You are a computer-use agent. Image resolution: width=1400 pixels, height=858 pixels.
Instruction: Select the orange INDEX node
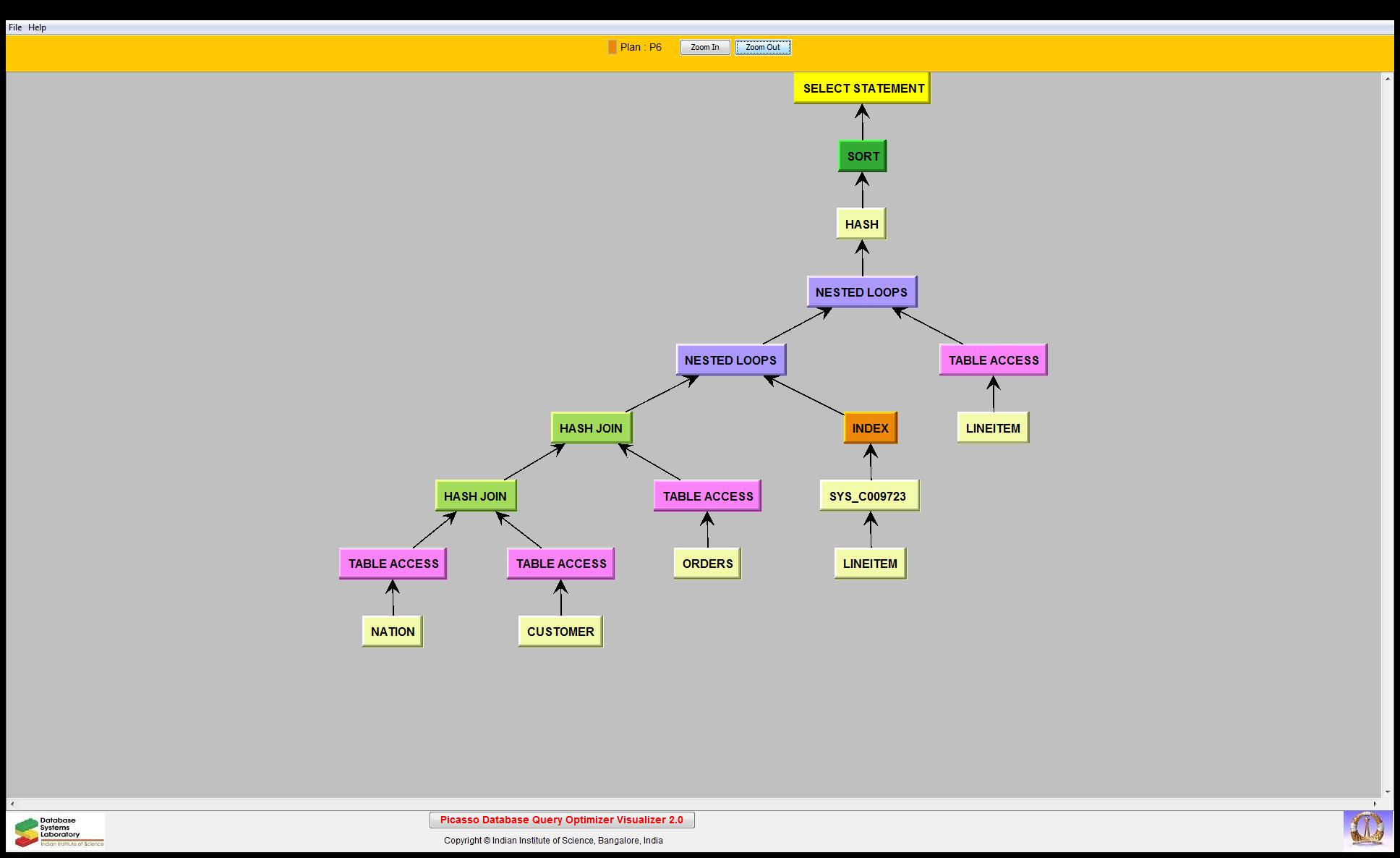coord(870,428)
